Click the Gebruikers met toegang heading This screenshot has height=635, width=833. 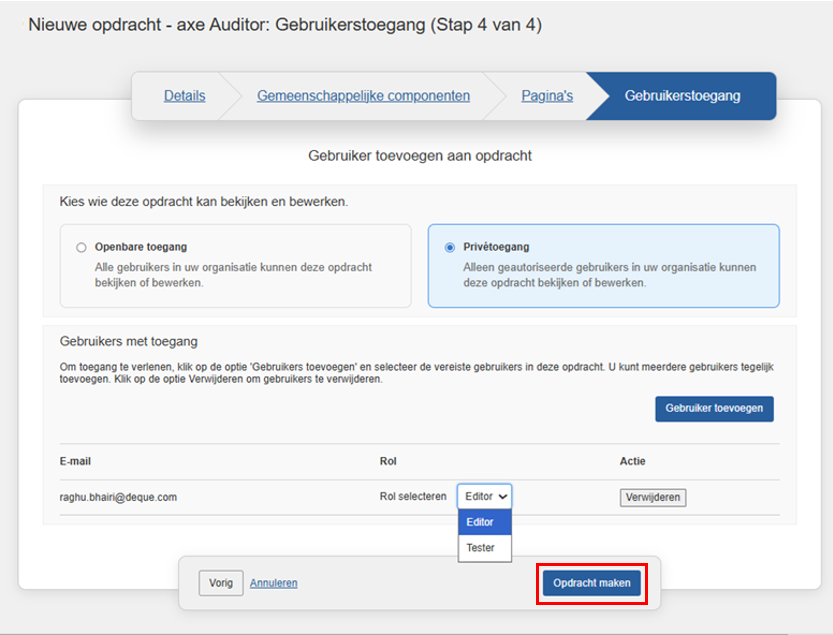[129, 342]
